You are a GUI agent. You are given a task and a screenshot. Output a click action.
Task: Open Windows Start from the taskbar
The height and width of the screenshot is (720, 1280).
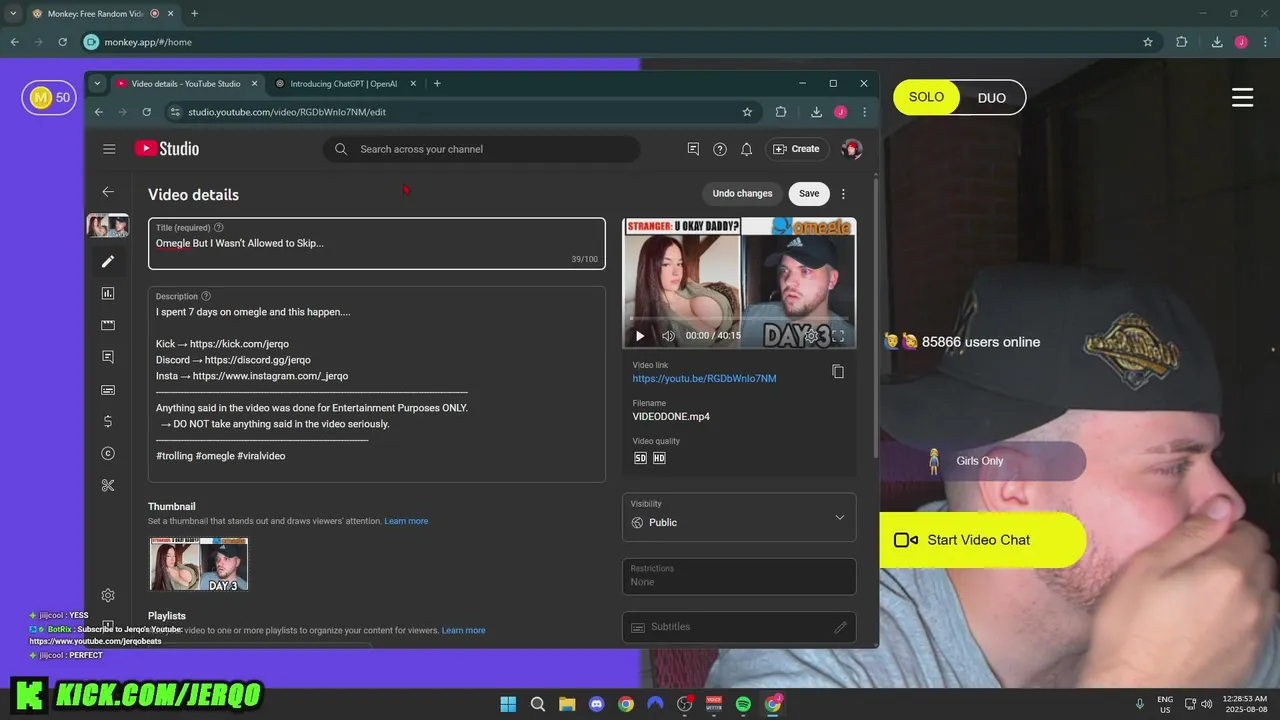click(x=508, y=704)
